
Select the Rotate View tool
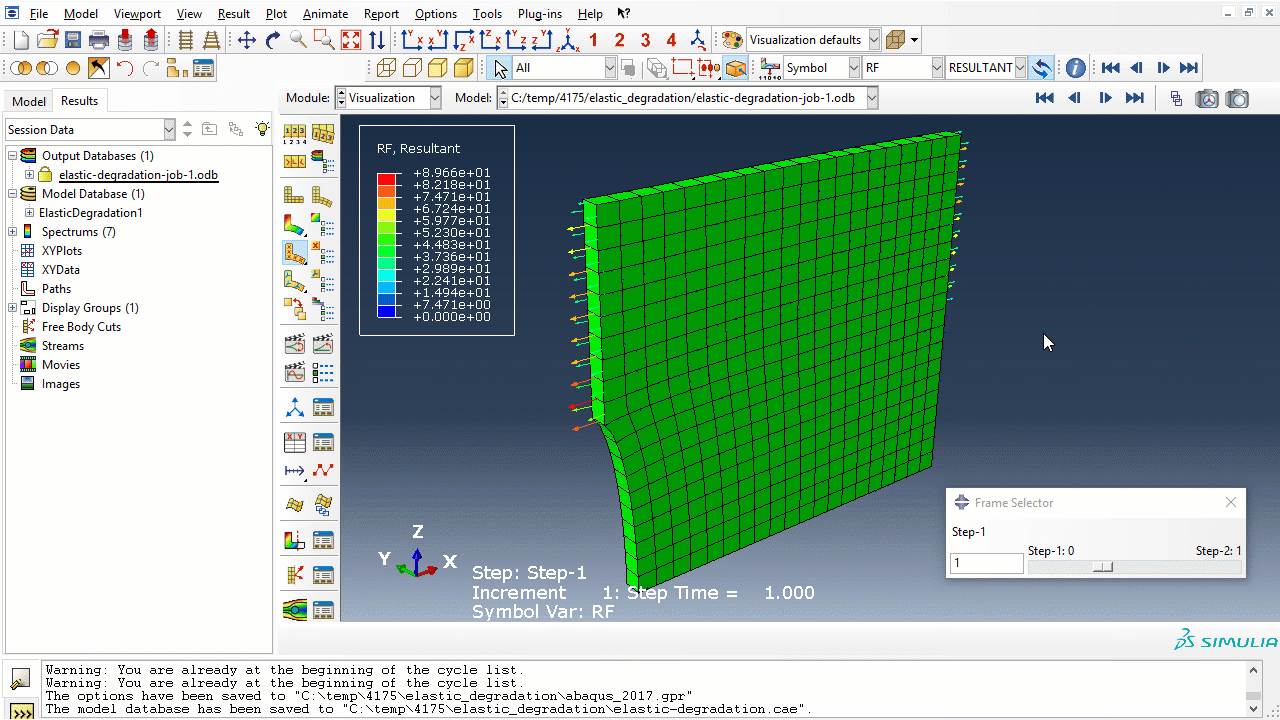click(x=273, y=40)
